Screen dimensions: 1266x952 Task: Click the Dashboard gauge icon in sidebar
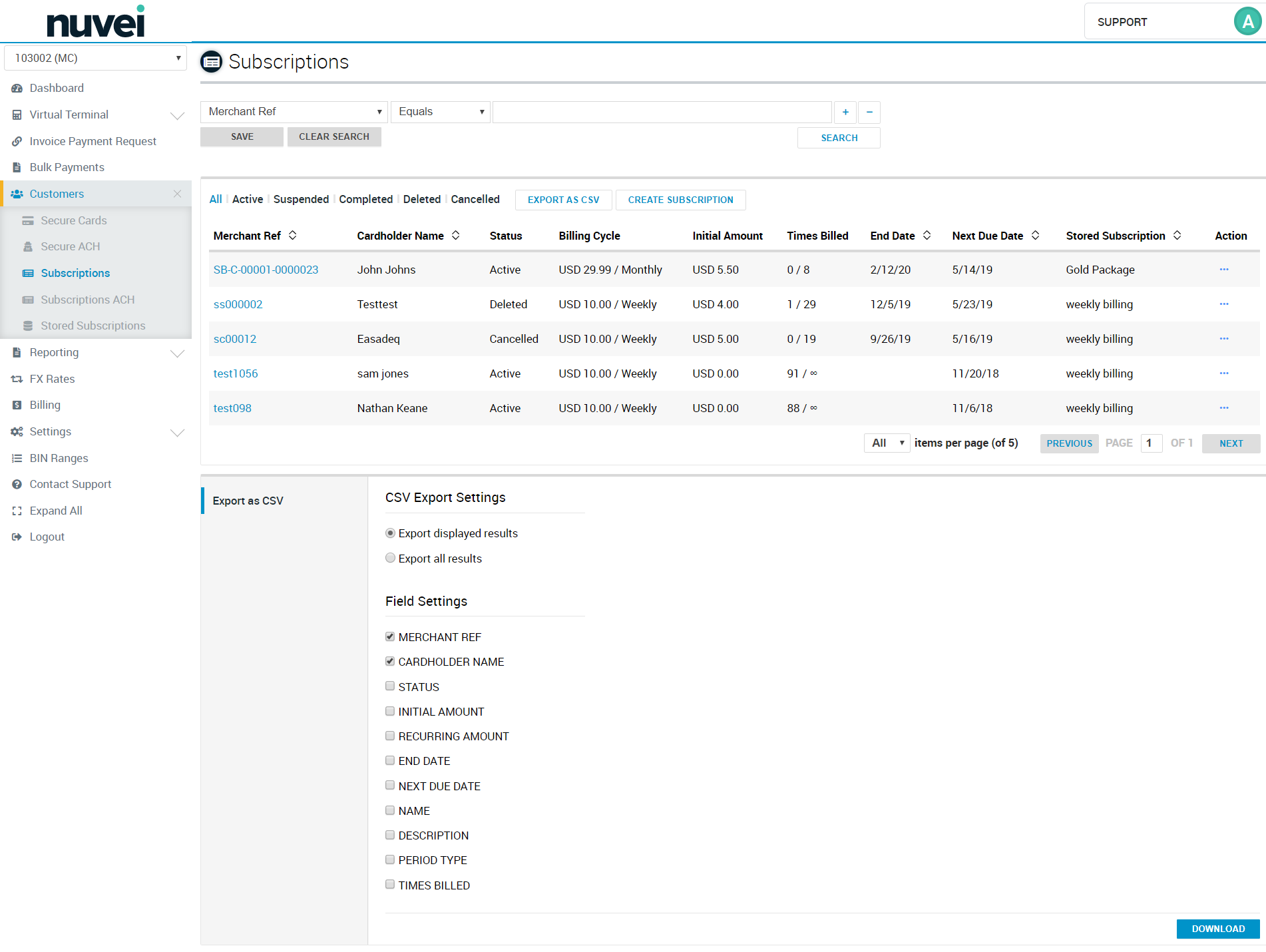(17, 89)
